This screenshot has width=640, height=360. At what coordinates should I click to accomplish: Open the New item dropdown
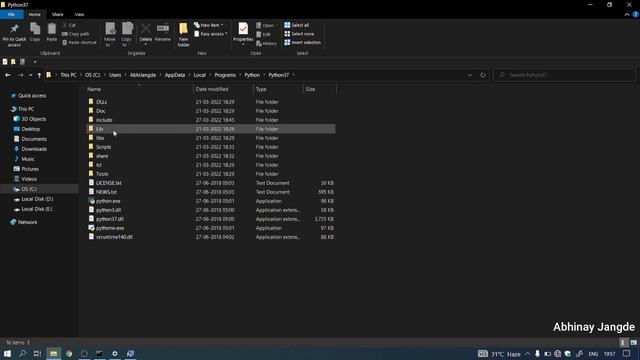[209, 25]
